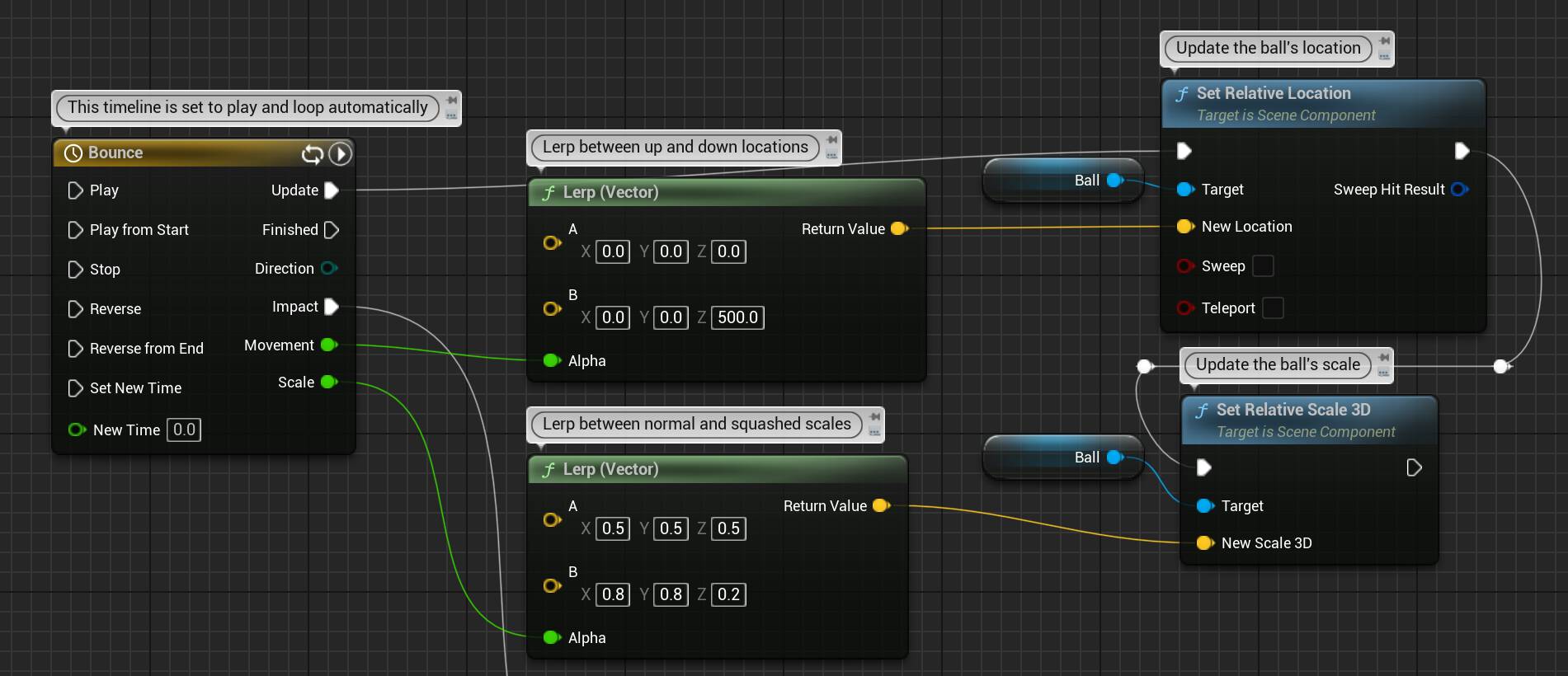The width and height of the screenshot is (1568, 676).
Task: Pin the 'Lerp between up and down' comment
Action: point(832,140)
